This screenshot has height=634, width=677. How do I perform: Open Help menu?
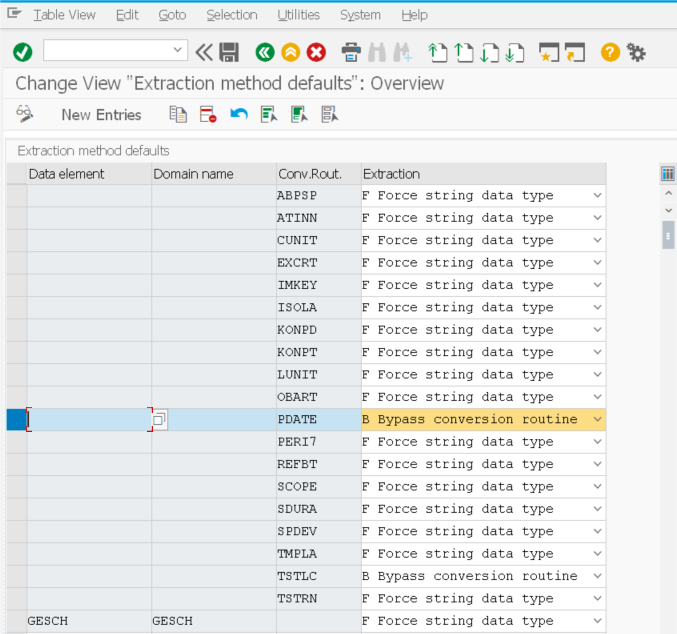click(x=414, y=15)
